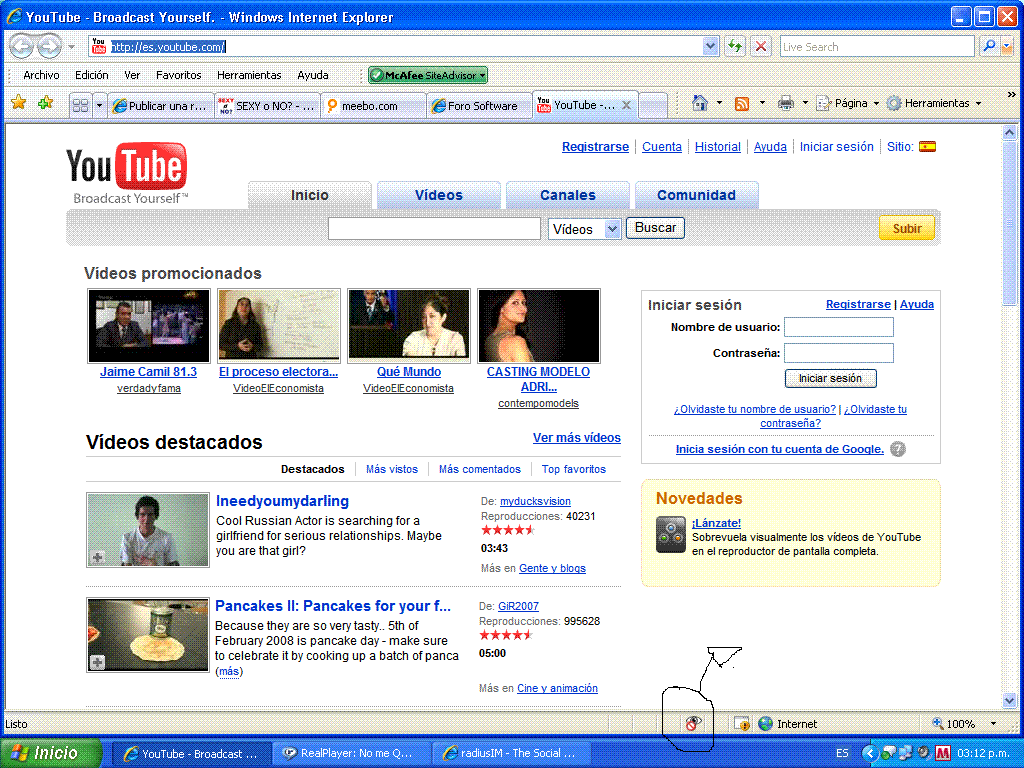Click the yellow Subir button
The height and width of the screenshot is (768, 1024).
tap(906, 228)
